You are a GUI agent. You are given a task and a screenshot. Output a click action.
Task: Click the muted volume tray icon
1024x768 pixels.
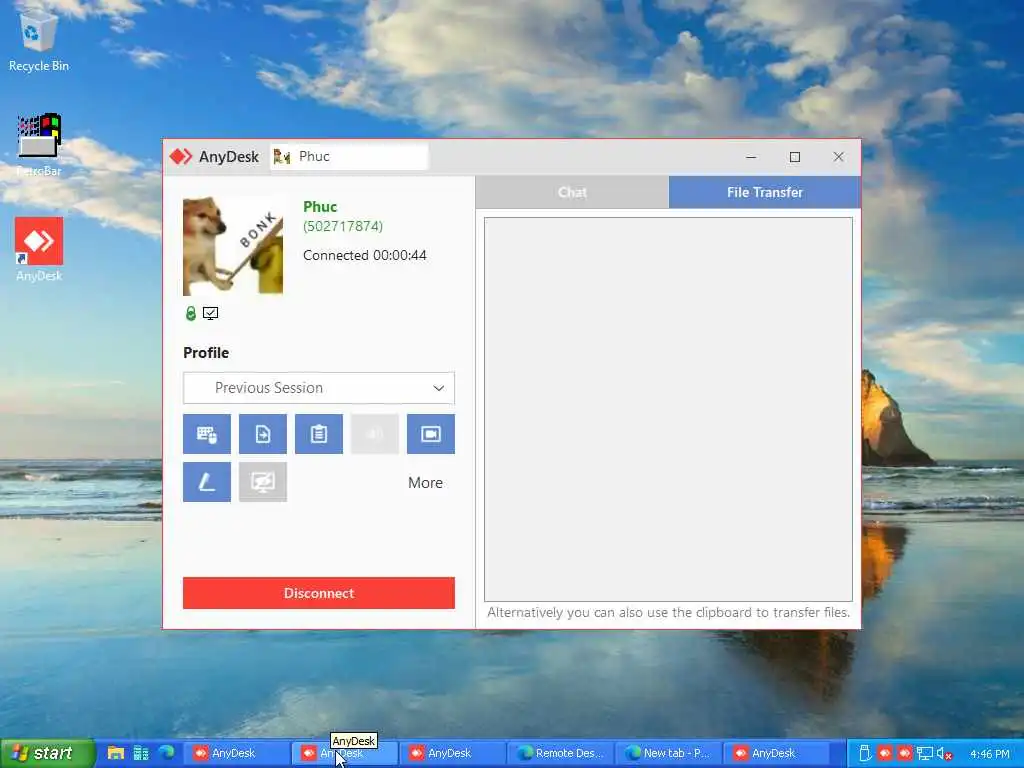(x=944, y=754)
